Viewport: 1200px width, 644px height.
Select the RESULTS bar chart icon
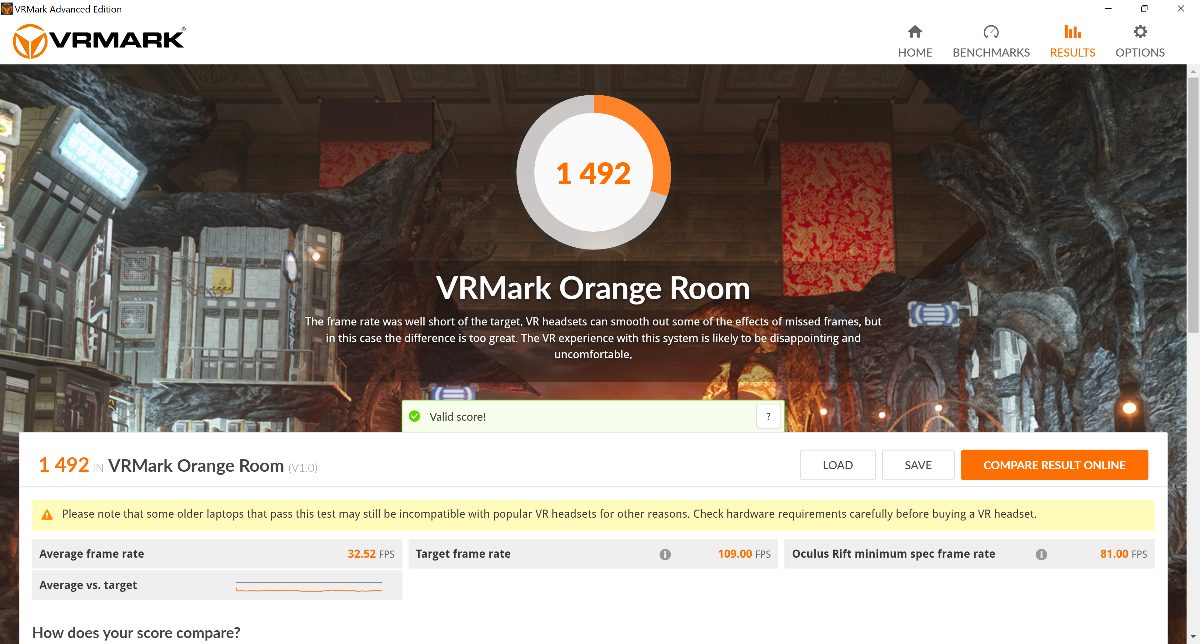click(x=1072, y=32)
